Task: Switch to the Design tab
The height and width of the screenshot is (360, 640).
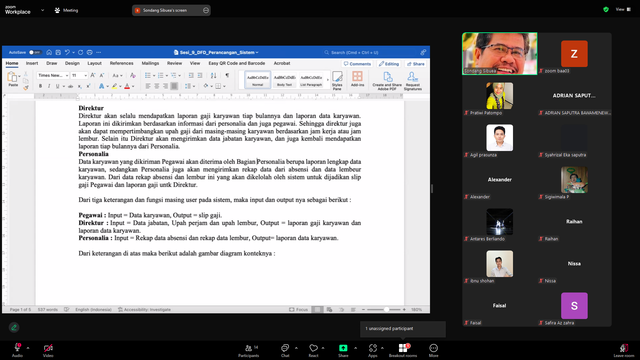Action: click(x=72, y=64)
